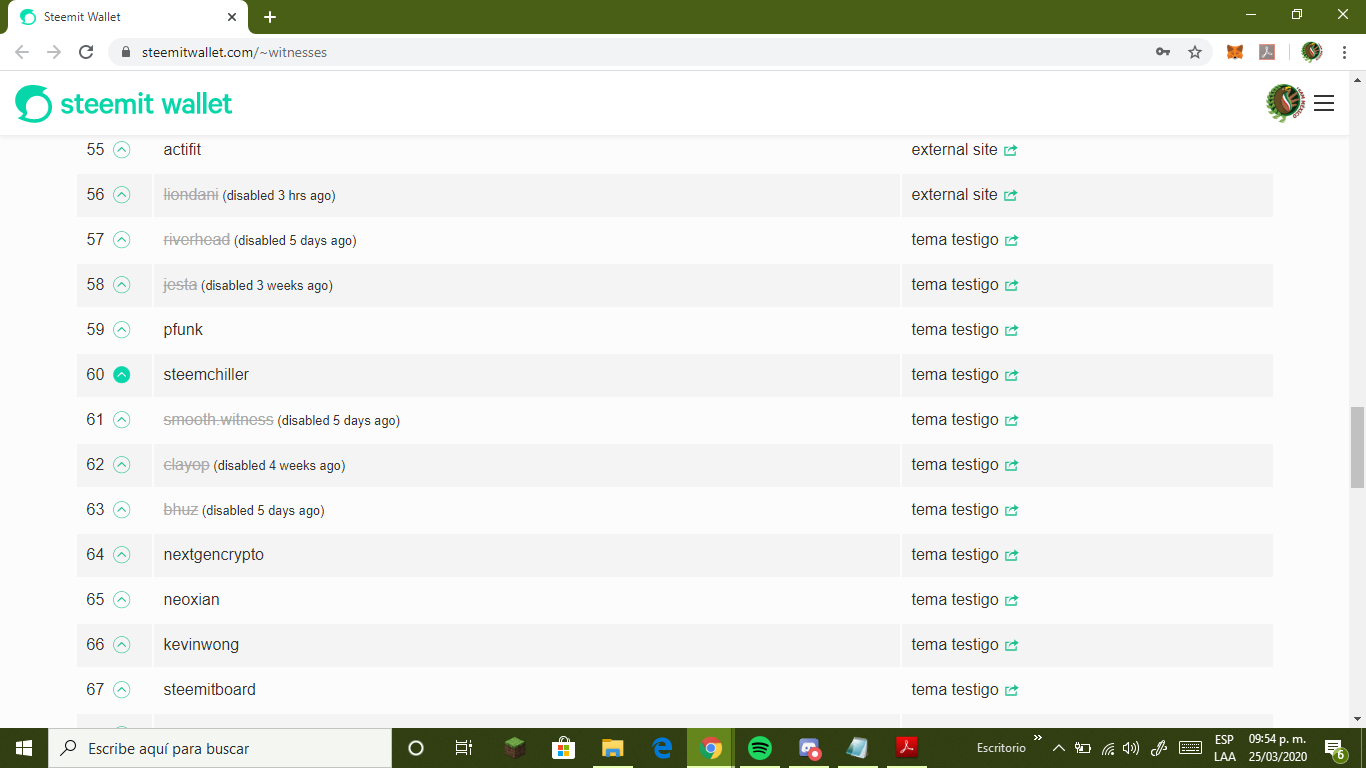
Task: Open liondani external site link
Action: point(964,195)
